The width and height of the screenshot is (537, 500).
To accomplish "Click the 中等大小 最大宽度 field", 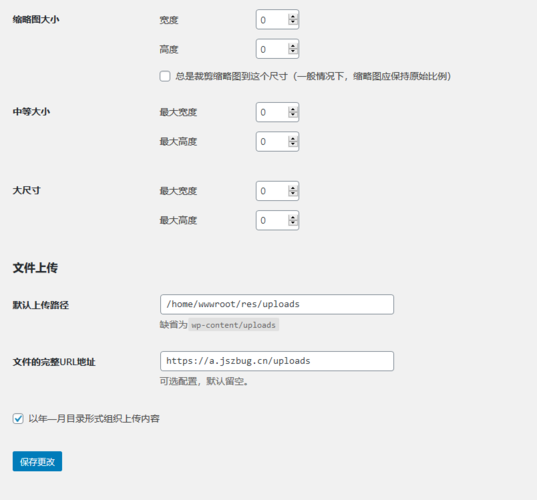I will 277,112.
